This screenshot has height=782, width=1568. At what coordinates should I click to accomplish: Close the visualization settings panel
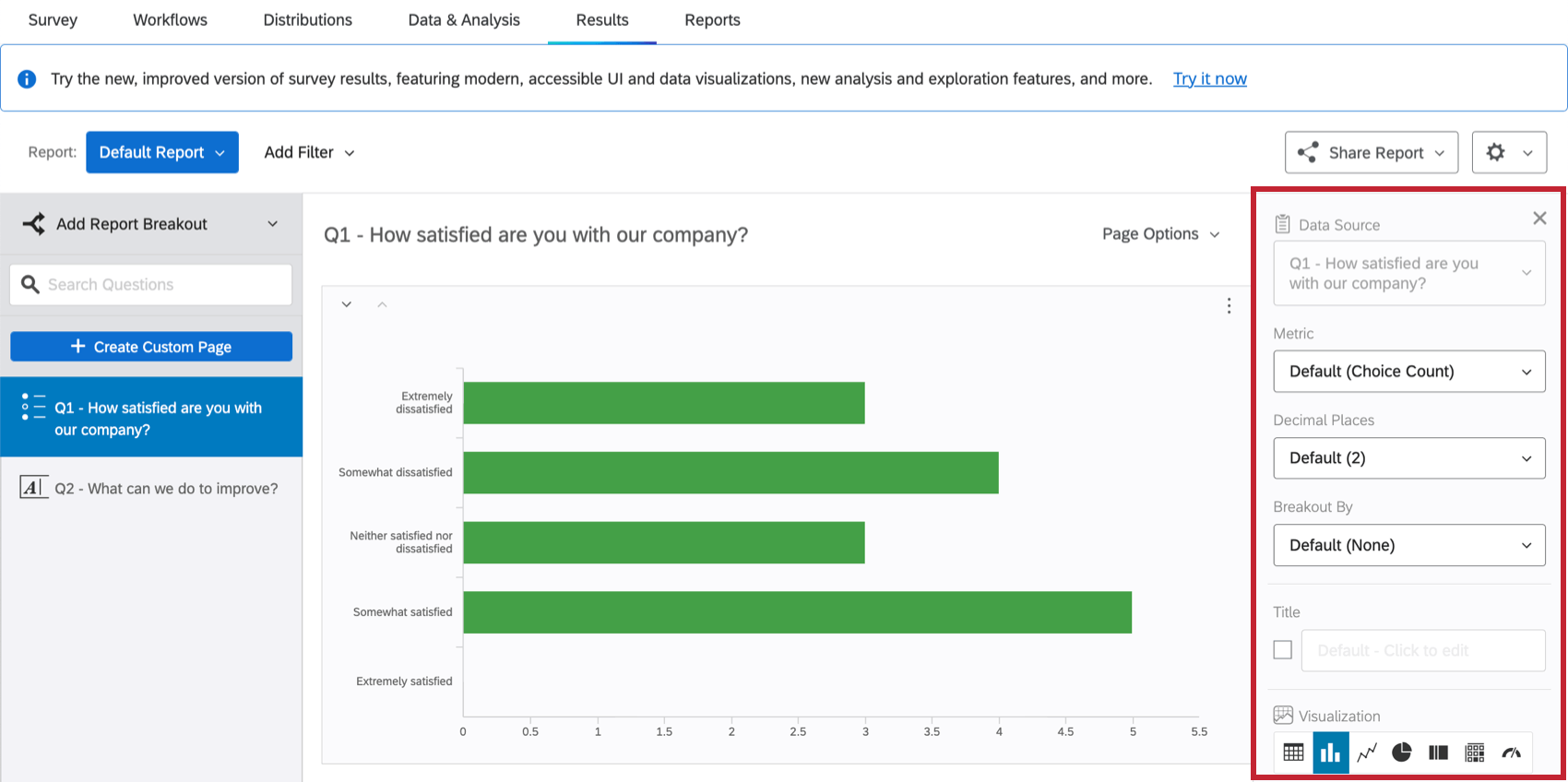[x=1539, y=219]
